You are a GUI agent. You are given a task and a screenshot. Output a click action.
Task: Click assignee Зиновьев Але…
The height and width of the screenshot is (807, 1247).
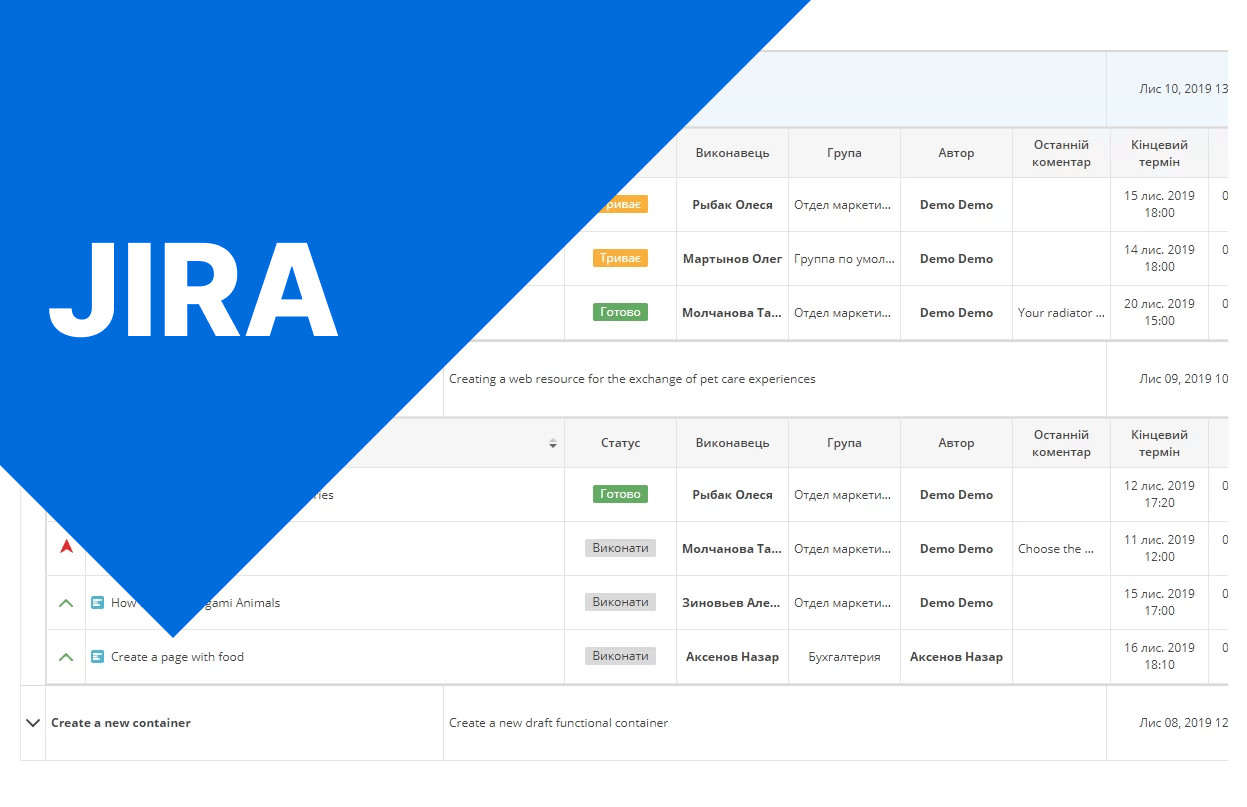[733, 603]
